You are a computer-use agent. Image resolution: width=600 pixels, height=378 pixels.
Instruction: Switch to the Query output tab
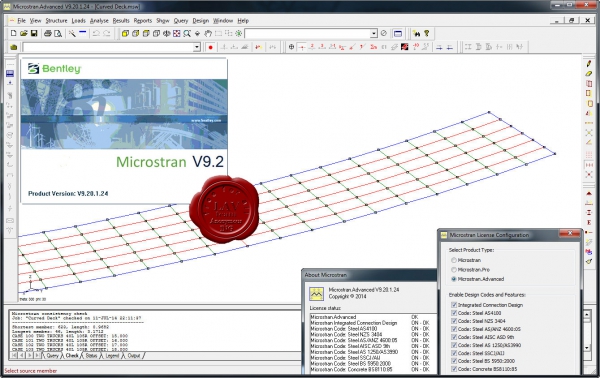coord(52,356)
